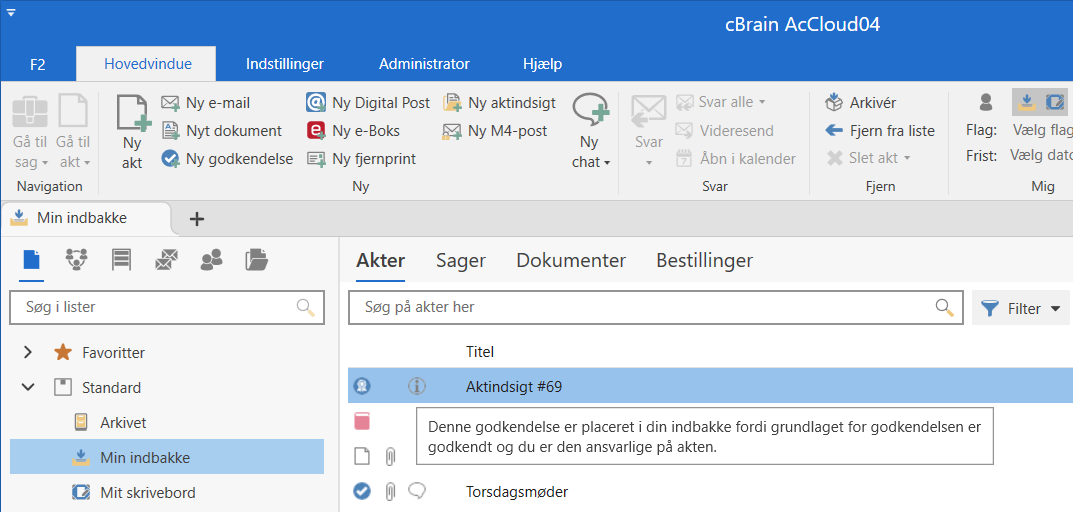Click the Arkivér button
Viewport: 1073px width, 512px height.
(x=861, y=102)
